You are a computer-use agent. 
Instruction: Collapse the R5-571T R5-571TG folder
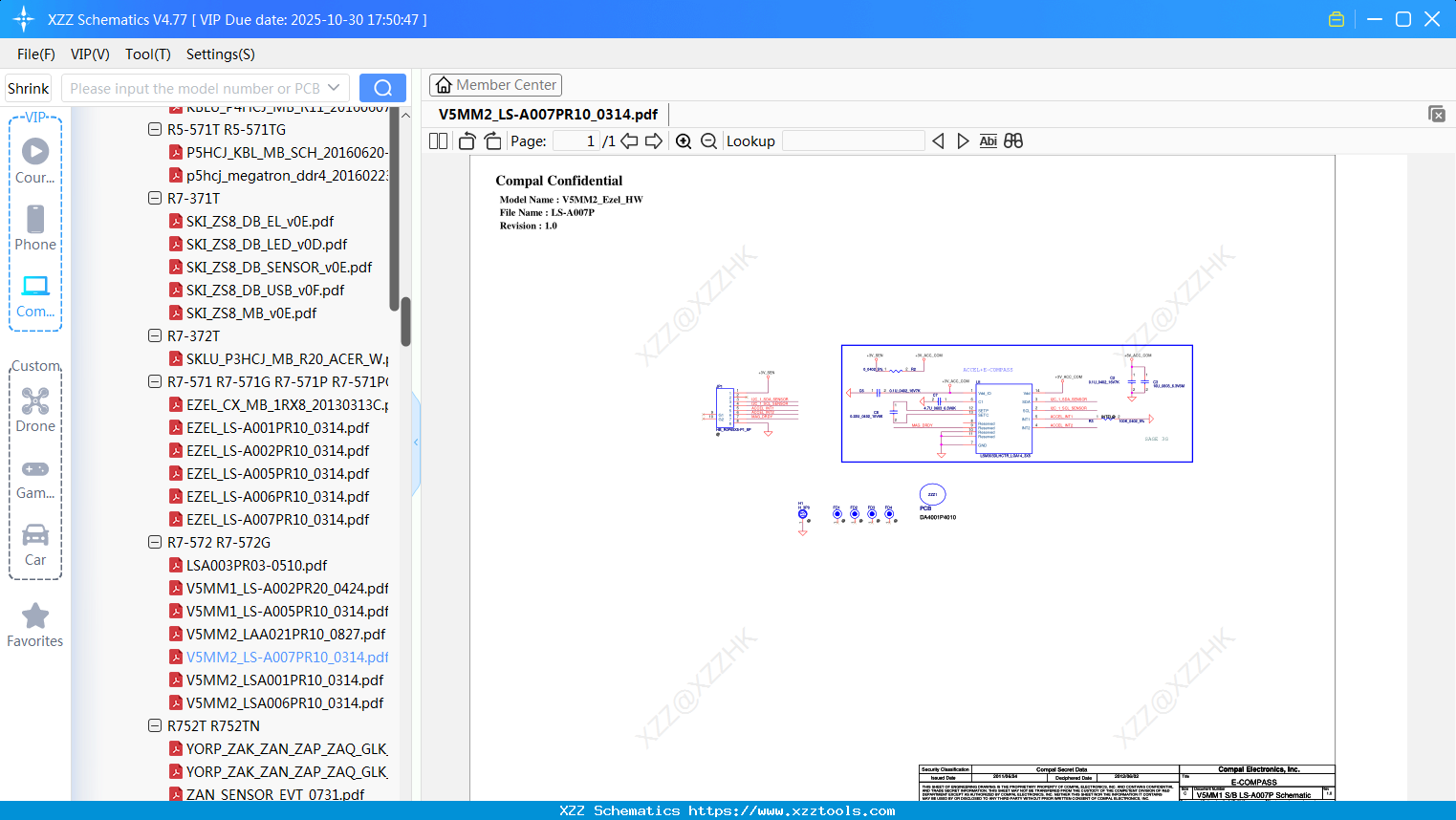(155, 129)
